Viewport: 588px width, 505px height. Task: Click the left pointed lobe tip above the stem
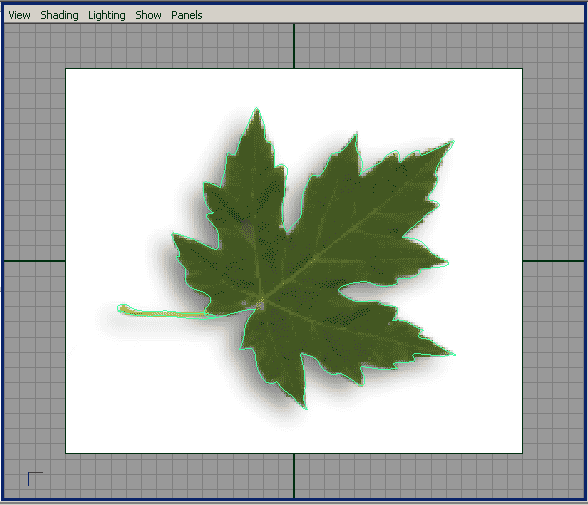point(173,234)
